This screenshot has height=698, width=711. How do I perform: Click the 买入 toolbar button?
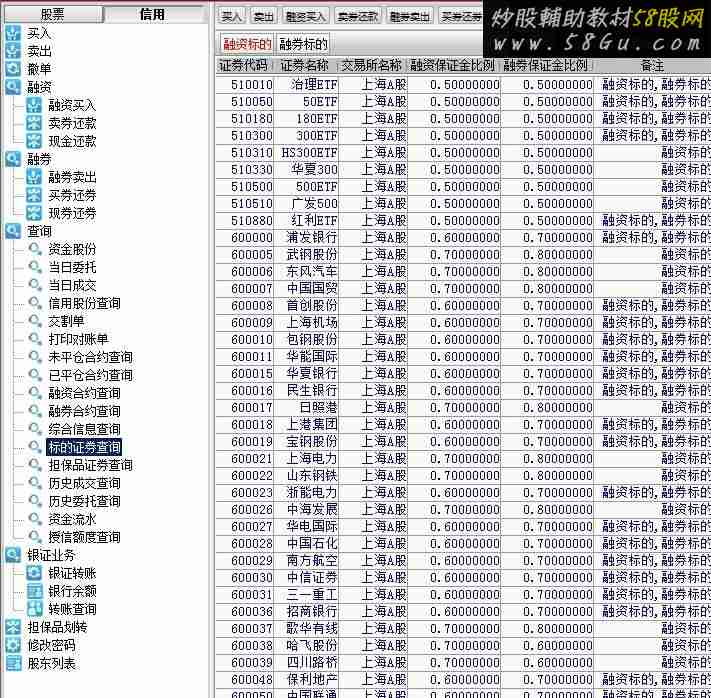point(231,17)
